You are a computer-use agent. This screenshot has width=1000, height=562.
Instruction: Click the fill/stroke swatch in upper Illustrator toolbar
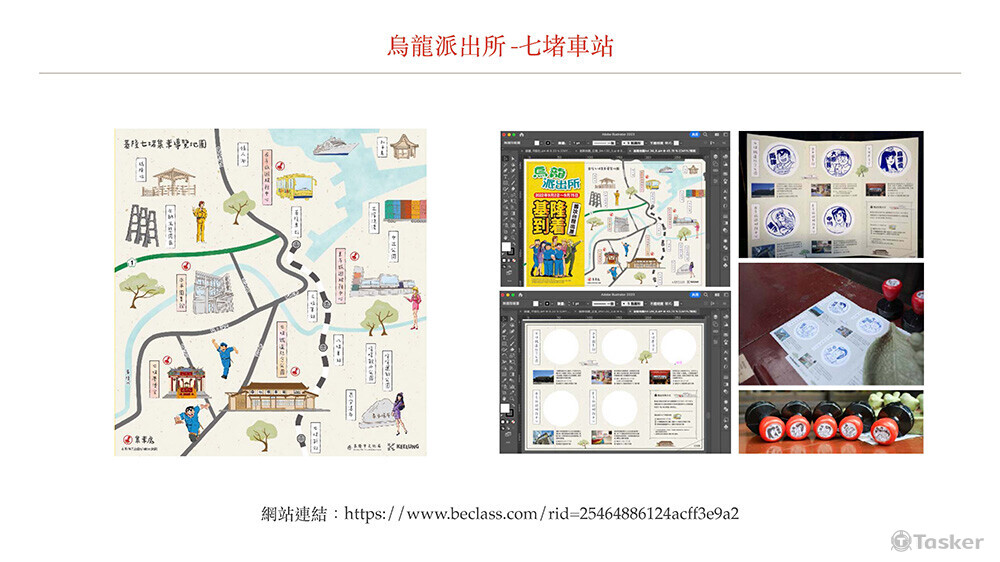click(x=508, y=246)
